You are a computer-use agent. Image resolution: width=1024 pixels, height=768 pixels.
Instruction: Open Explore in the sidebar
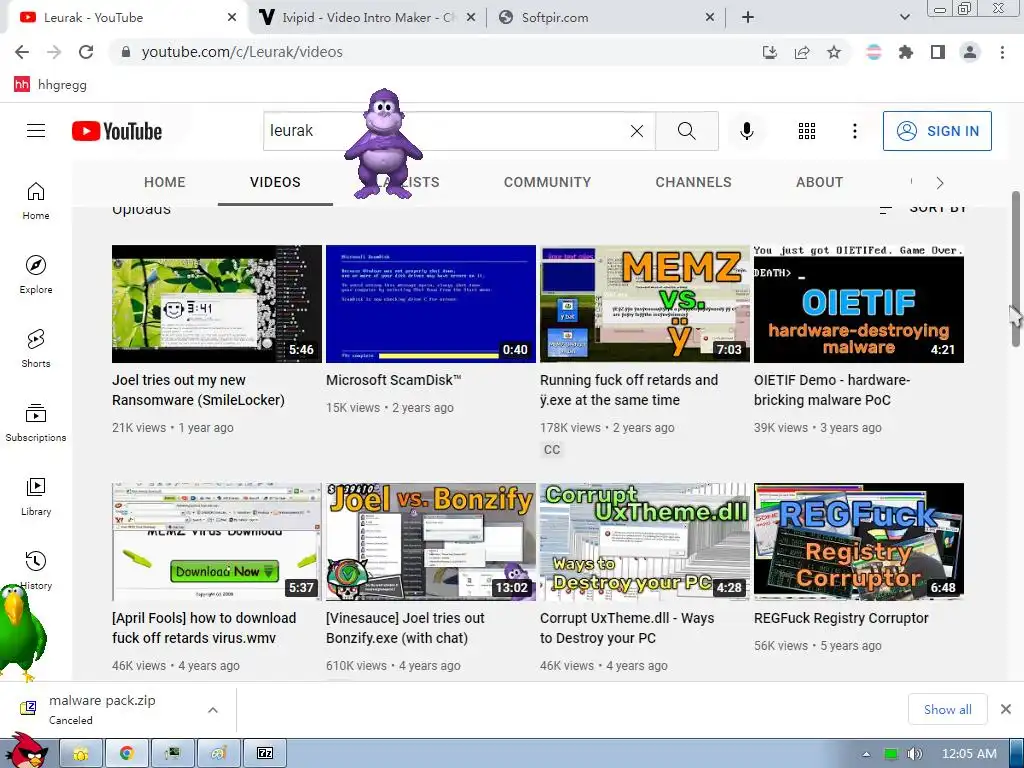tap(36, 275)
